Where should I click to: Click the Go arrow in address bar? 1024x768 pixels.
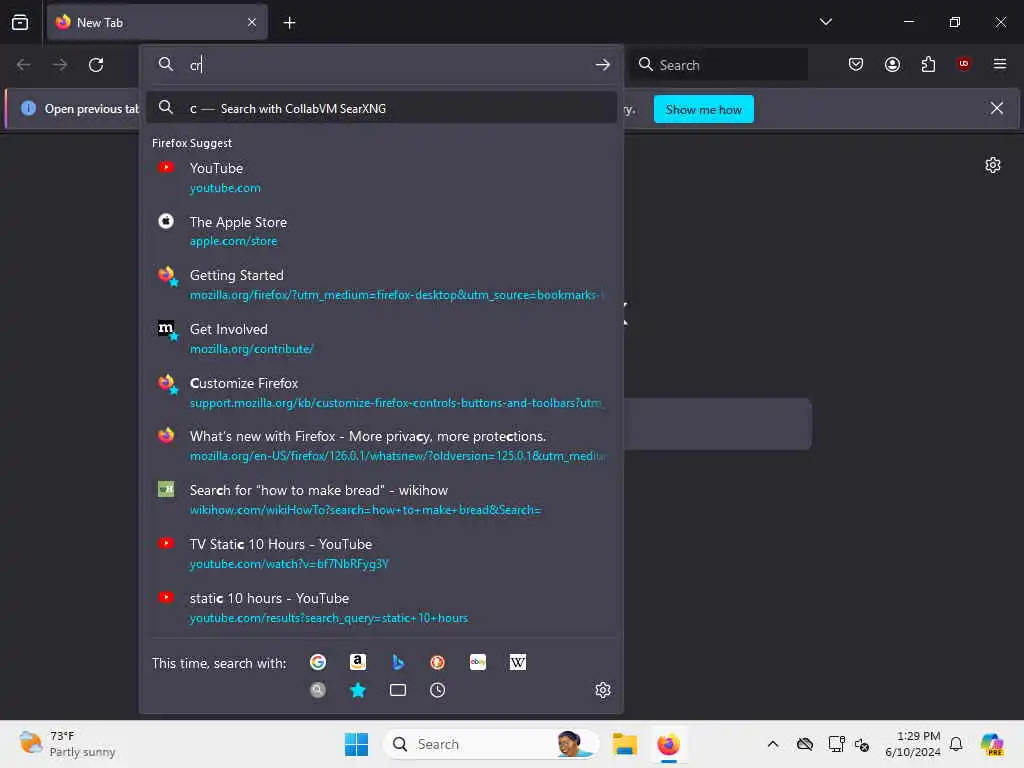click(602, 65)
